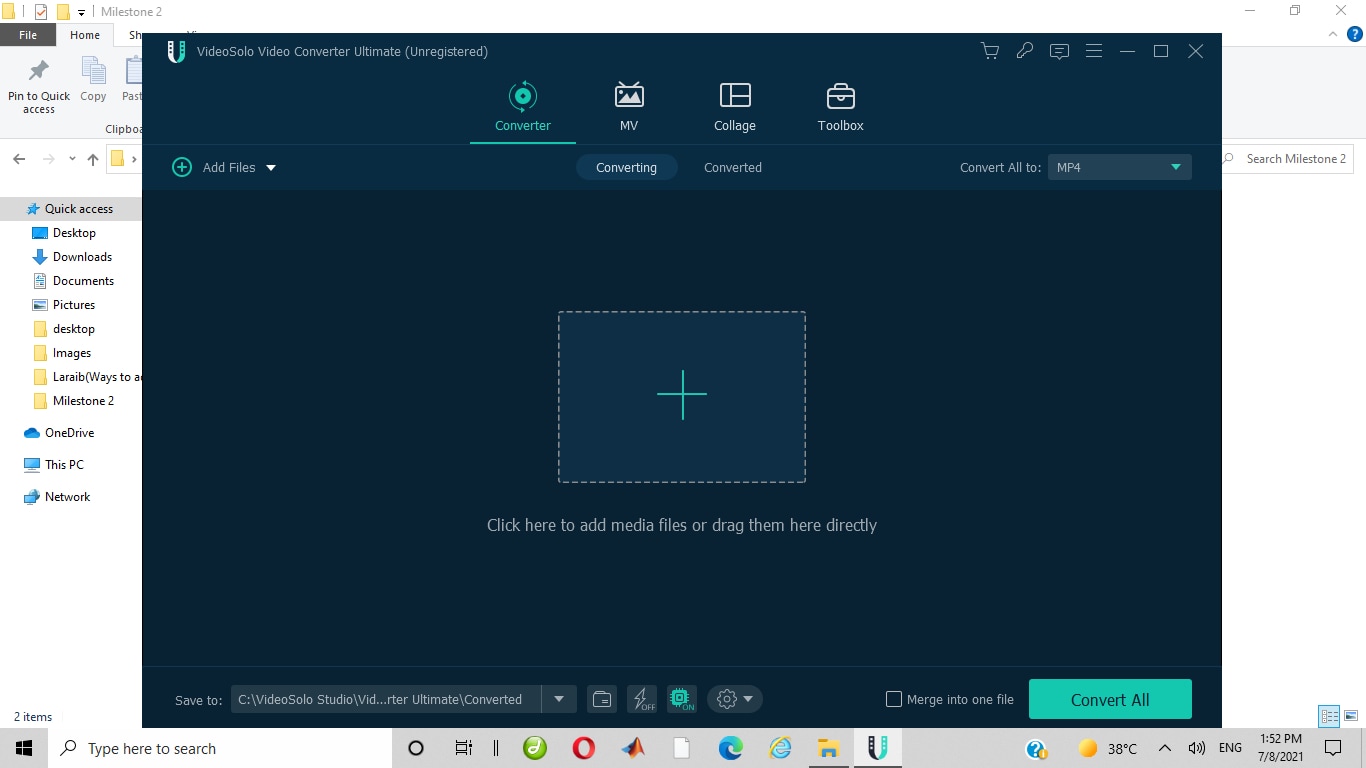Click the Add Files plus icon
The height and width of the screenshot is (768, 1366).
[x=182, y=167]
